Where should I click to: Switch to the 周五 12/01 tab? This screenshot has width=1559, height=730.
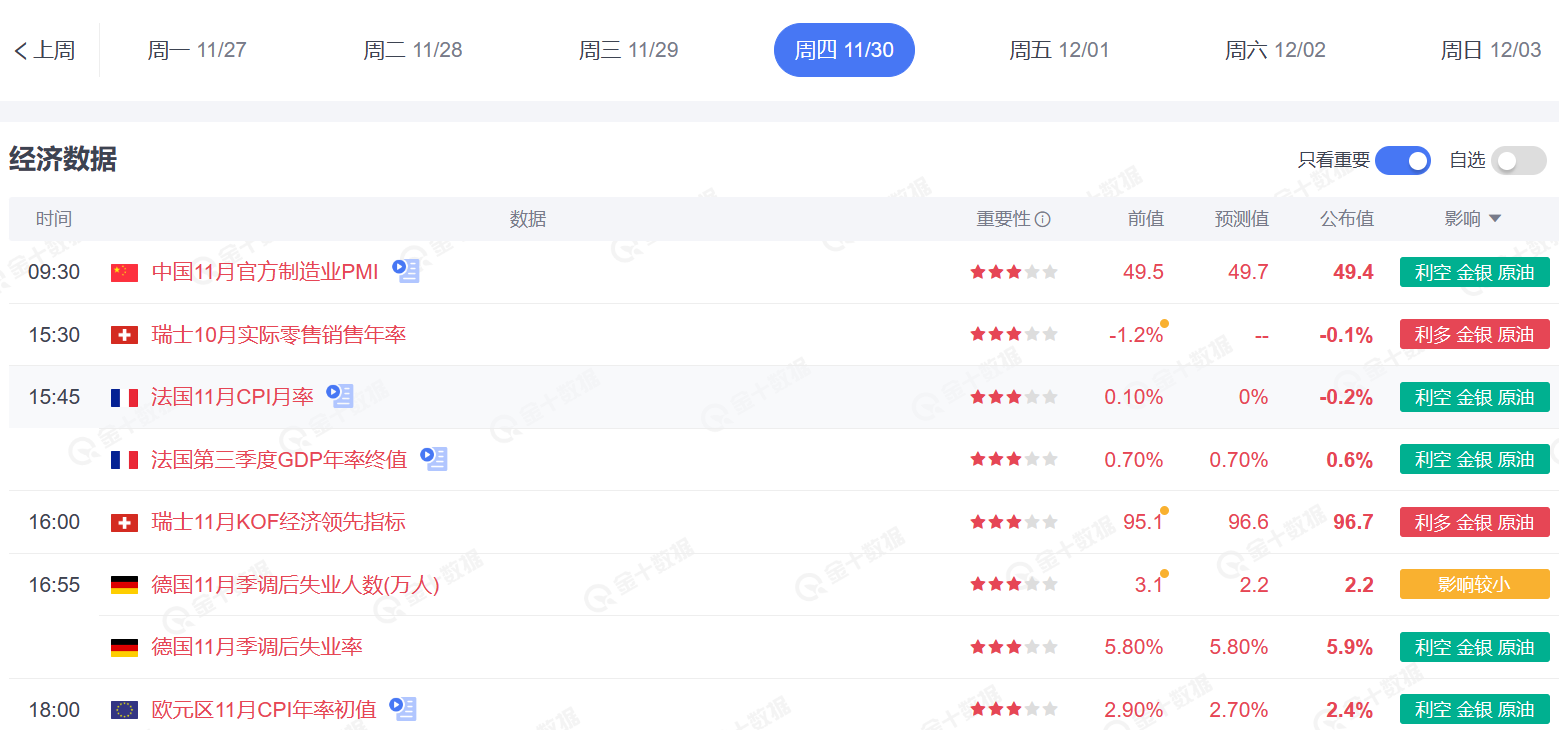point(1060,49)
